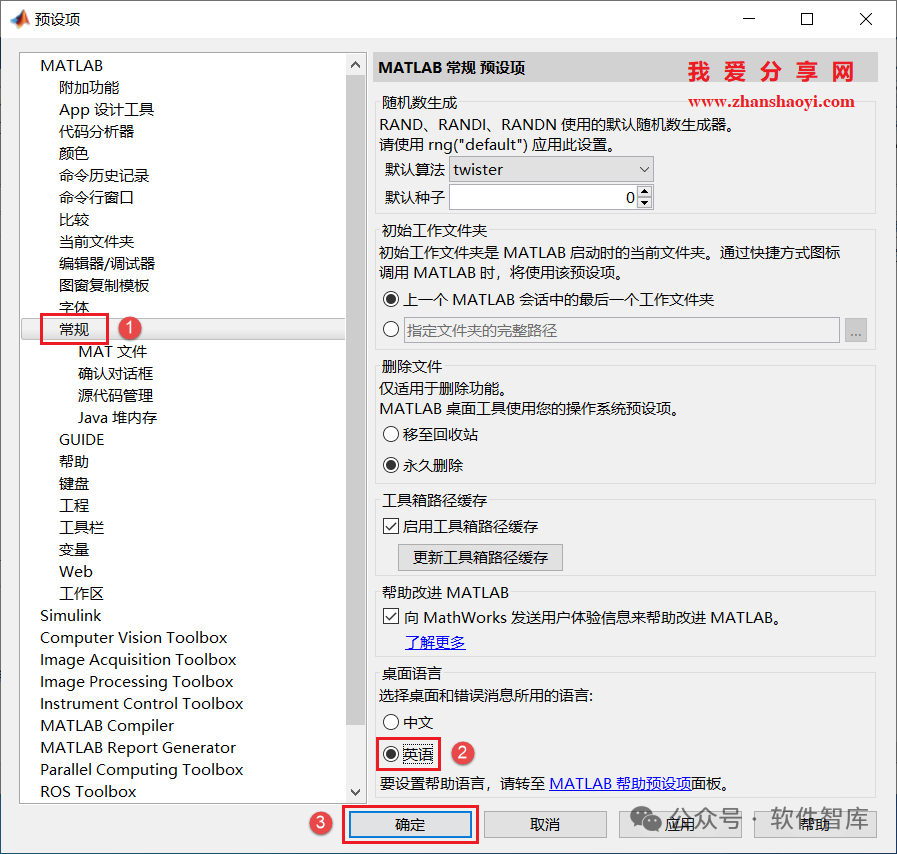
Task: Click the MATLAB logo in title bar
Action: pos(20,19)
